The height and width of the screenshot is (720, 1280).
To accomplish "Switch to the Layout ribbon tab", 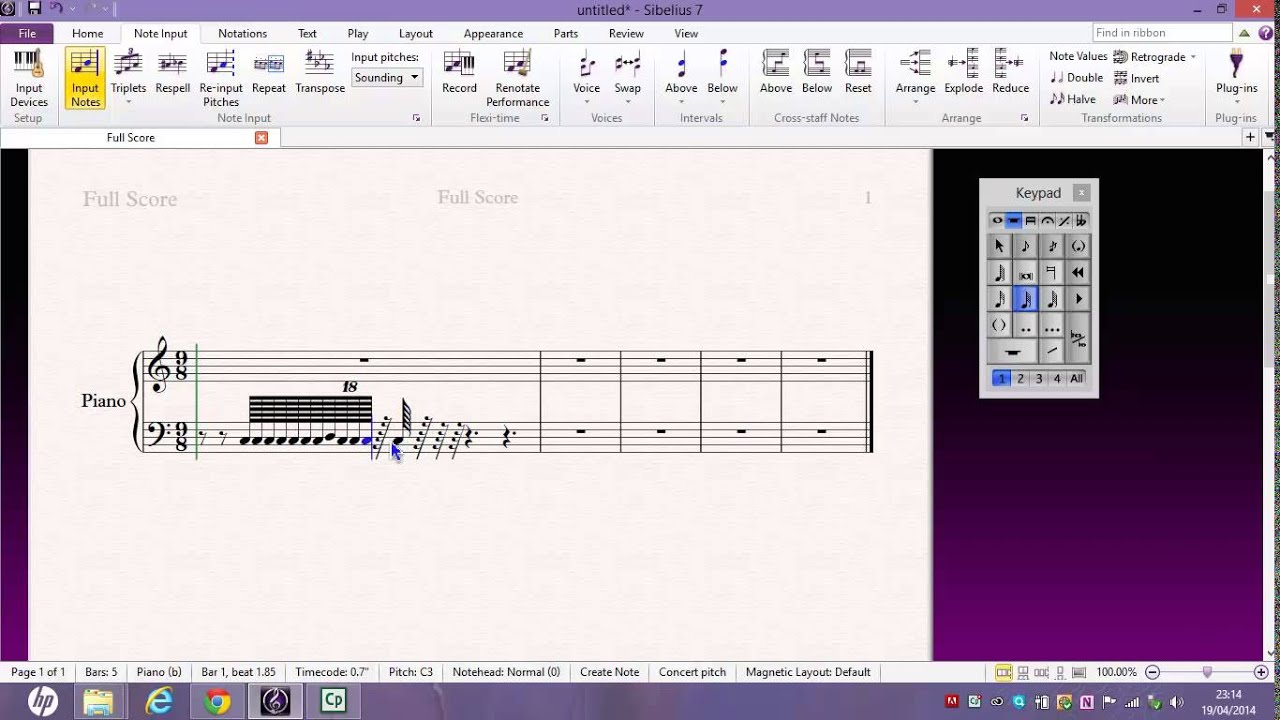I will 416,33.
